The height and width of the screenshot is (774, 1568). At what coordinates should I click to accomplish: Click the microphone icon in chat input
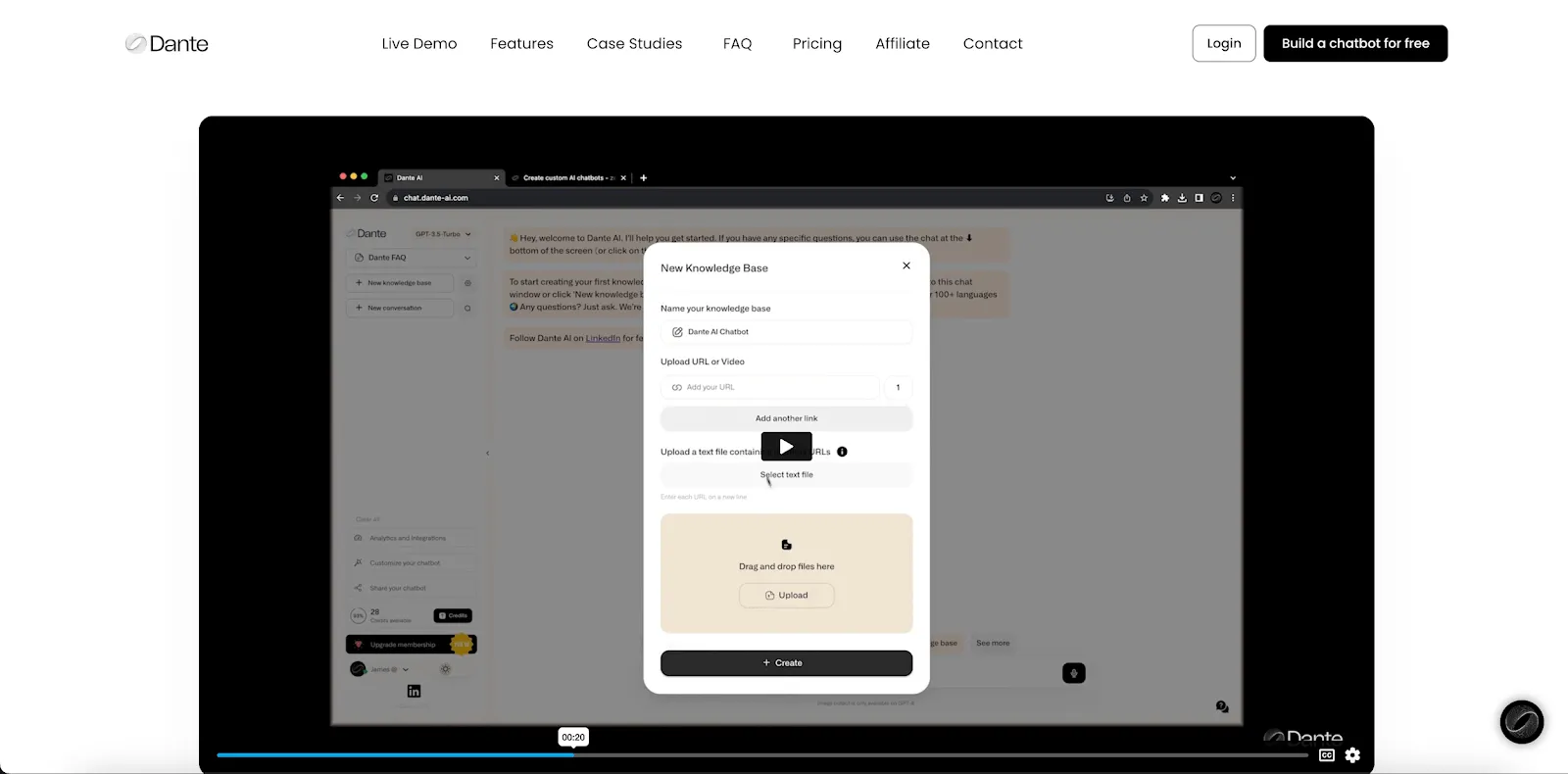click(x=1074, y=673)
